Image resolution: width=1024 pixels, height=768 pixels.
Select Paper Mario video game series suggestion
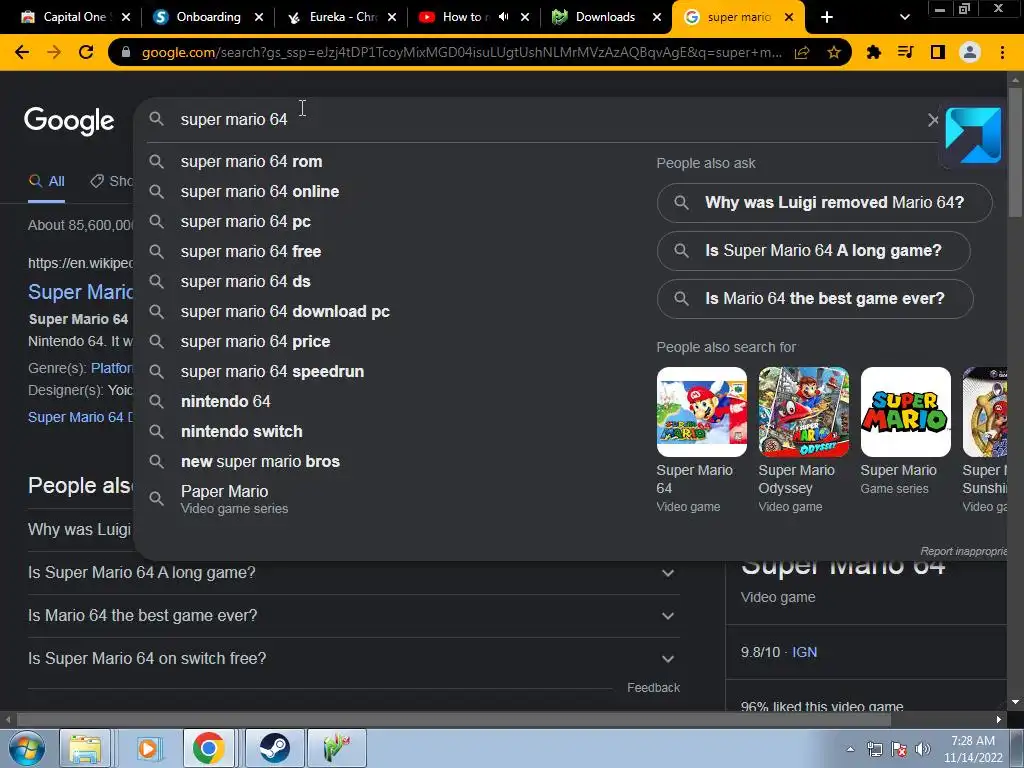point(392,499)
